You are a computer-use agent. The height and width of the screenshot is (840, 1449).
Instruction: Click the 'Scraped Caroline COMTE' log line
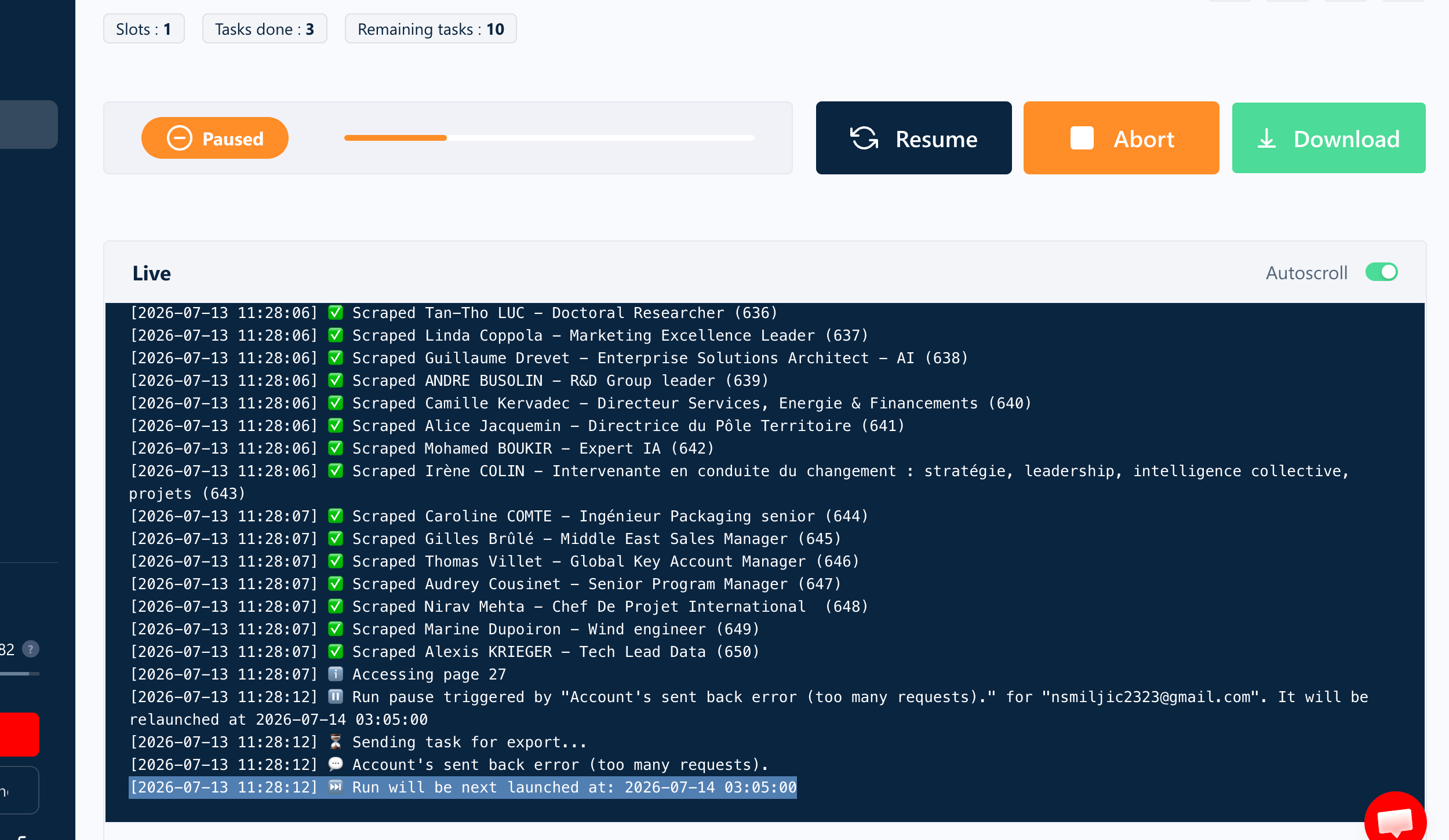498,516
